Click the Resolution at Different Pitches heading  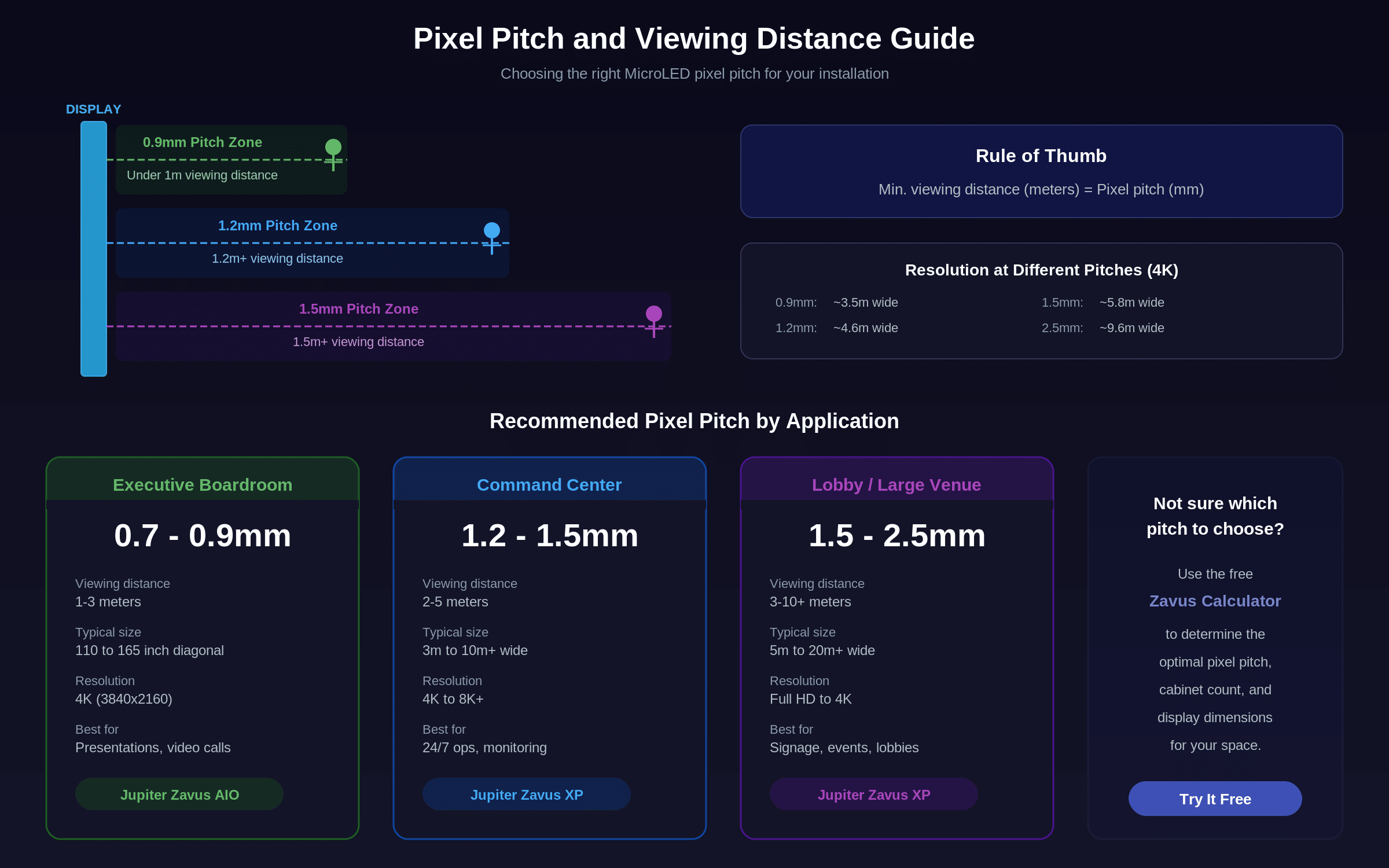pyautogui.click(x=1042, y=270)
